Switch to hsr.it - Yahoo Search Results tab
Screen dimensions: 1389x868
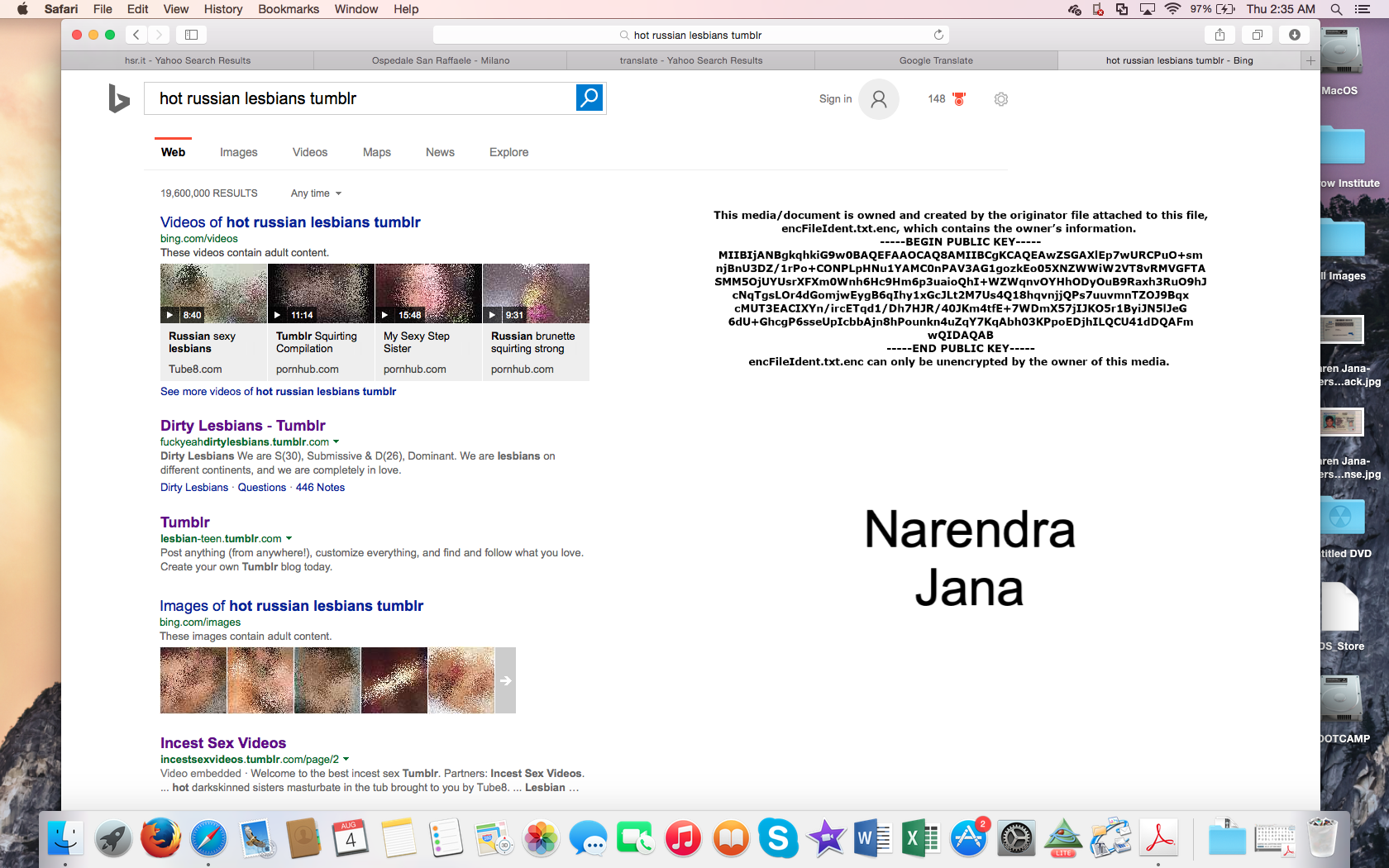(x=188, y=60)
